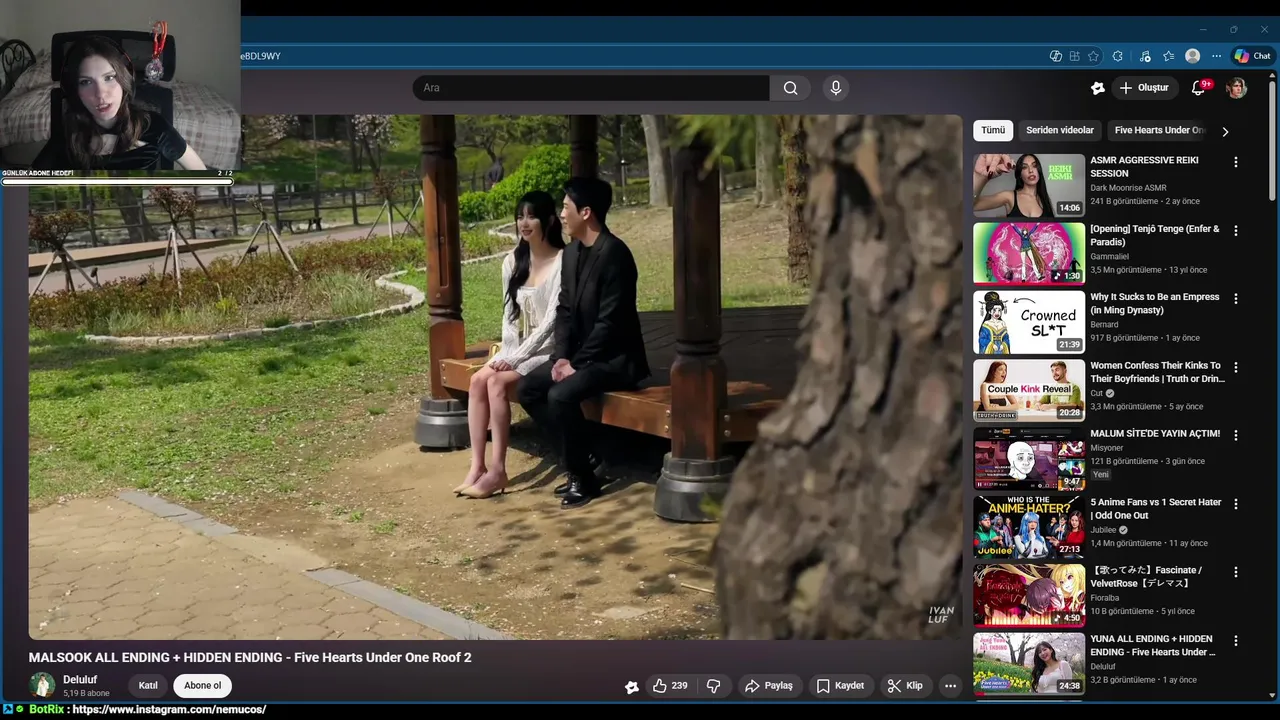Open options for Fascinate VelvetRose video
Viewport: 1280px width, 720px height.
pyautogui.click(x=1235, y=572)
